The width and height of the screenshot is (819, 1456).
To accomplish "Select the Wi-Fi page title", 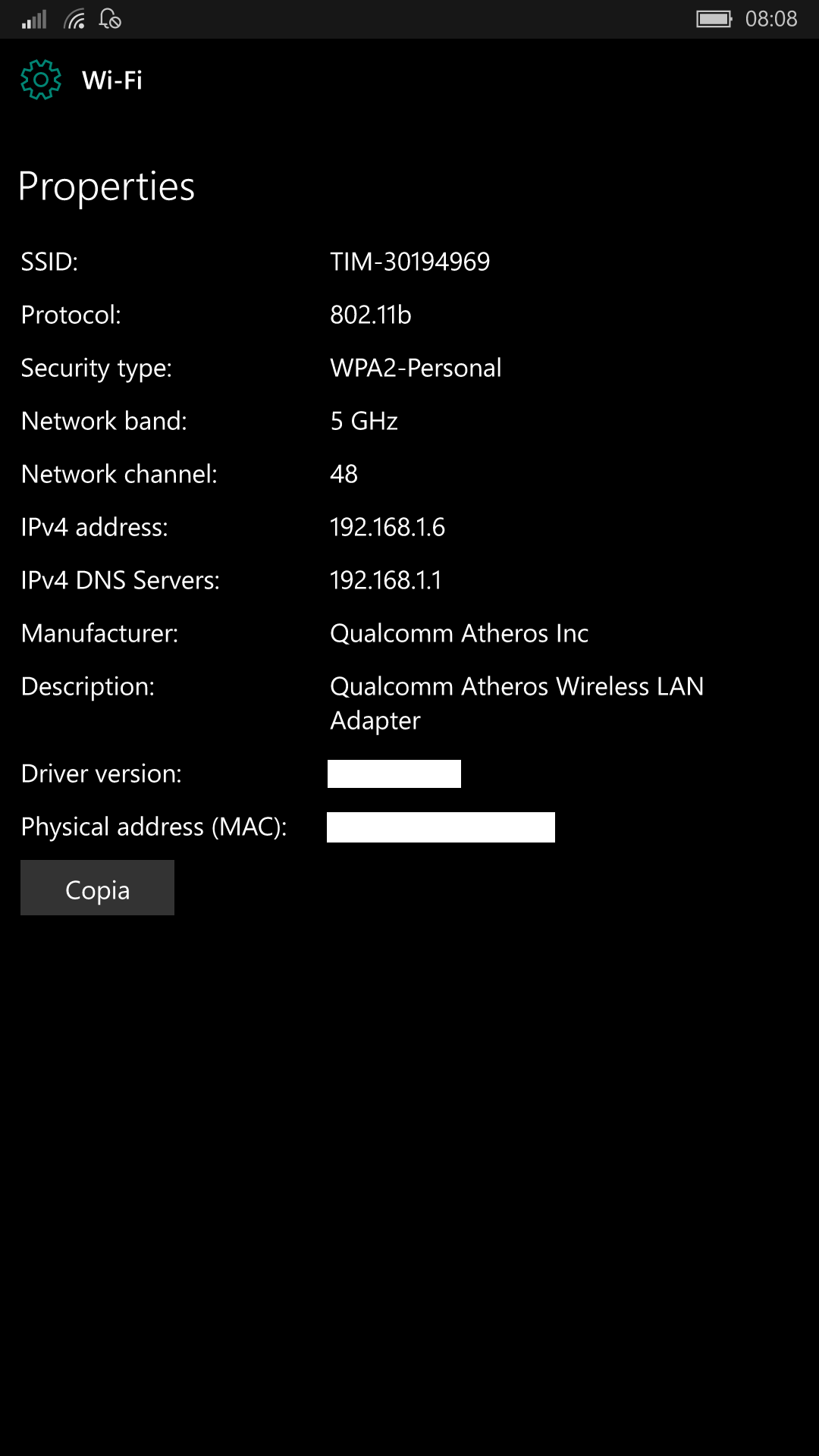I will pos(112,80).
